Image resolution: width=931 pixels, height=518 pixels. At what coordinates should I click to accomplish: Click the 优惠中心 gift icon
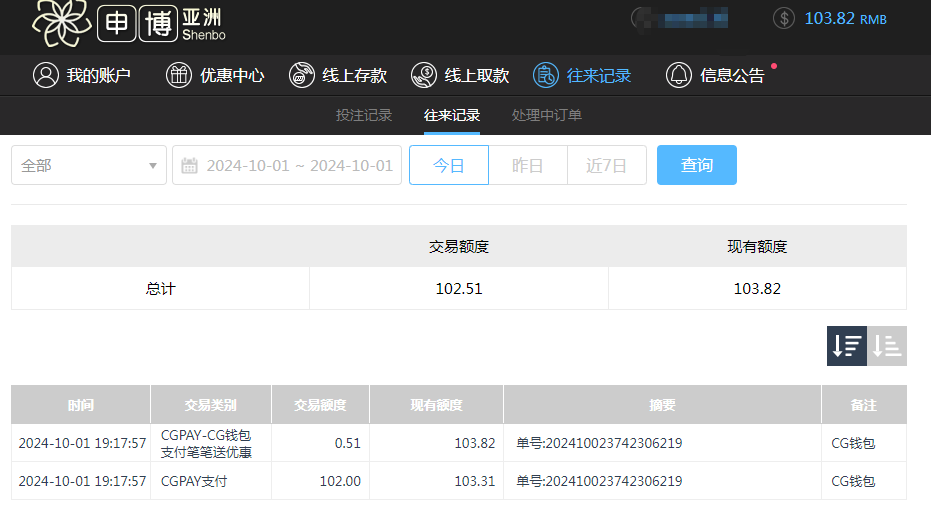pyautogui.click(x=178, y=75)
